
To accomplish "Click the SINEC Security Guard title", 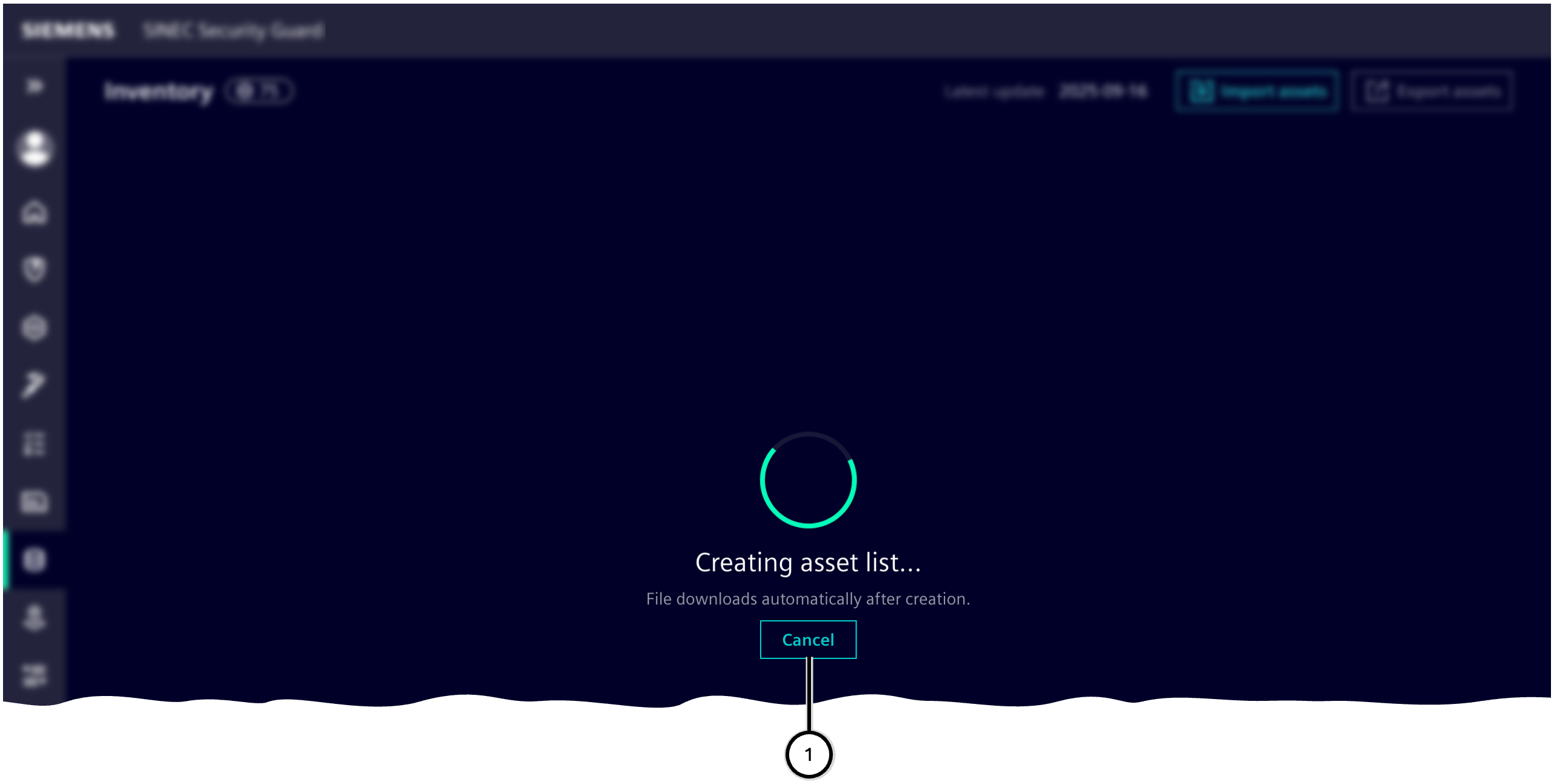I will (234, 30).
